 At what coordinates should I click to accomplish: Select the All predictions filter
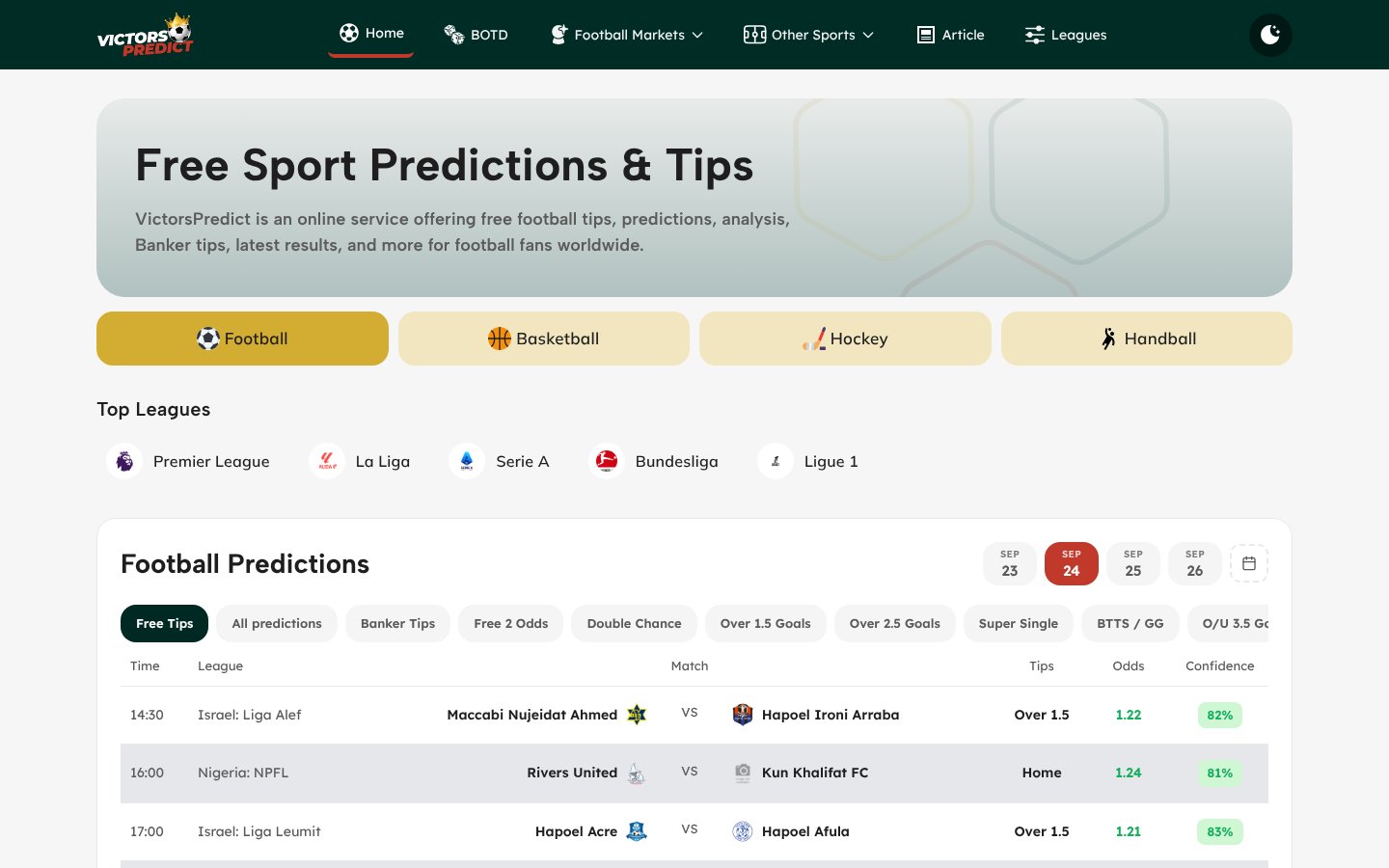(277, 623)
